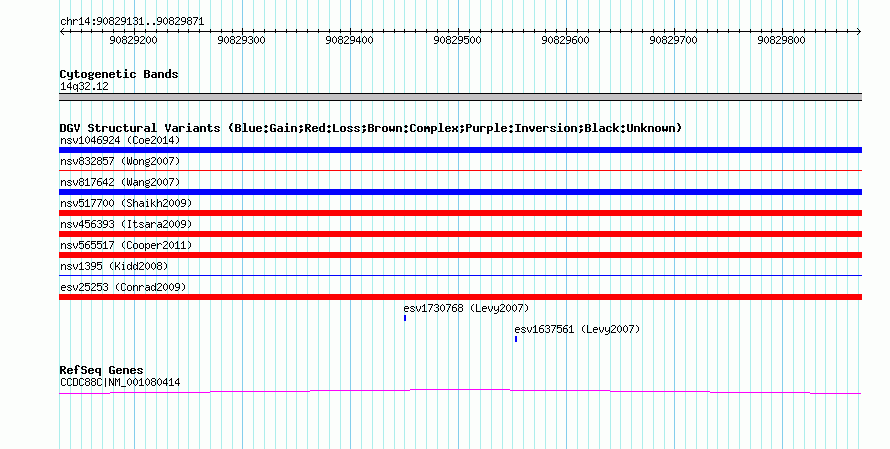Select the thin red line of nsv832857

pos(460,170)
